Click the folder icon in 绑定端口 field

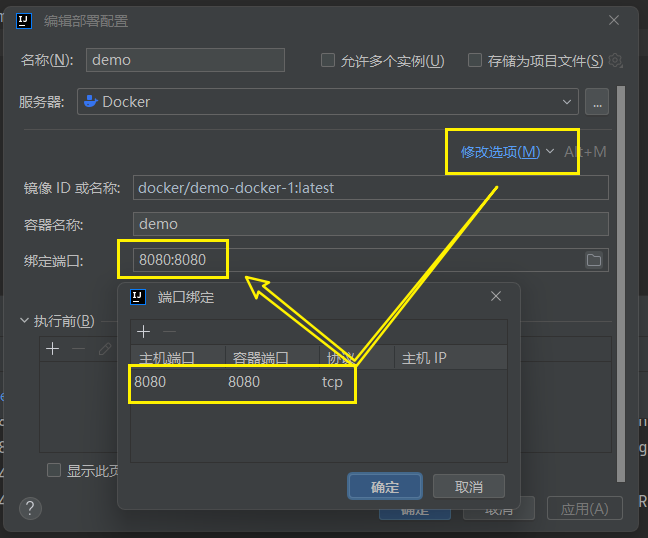tap(594, 260)
